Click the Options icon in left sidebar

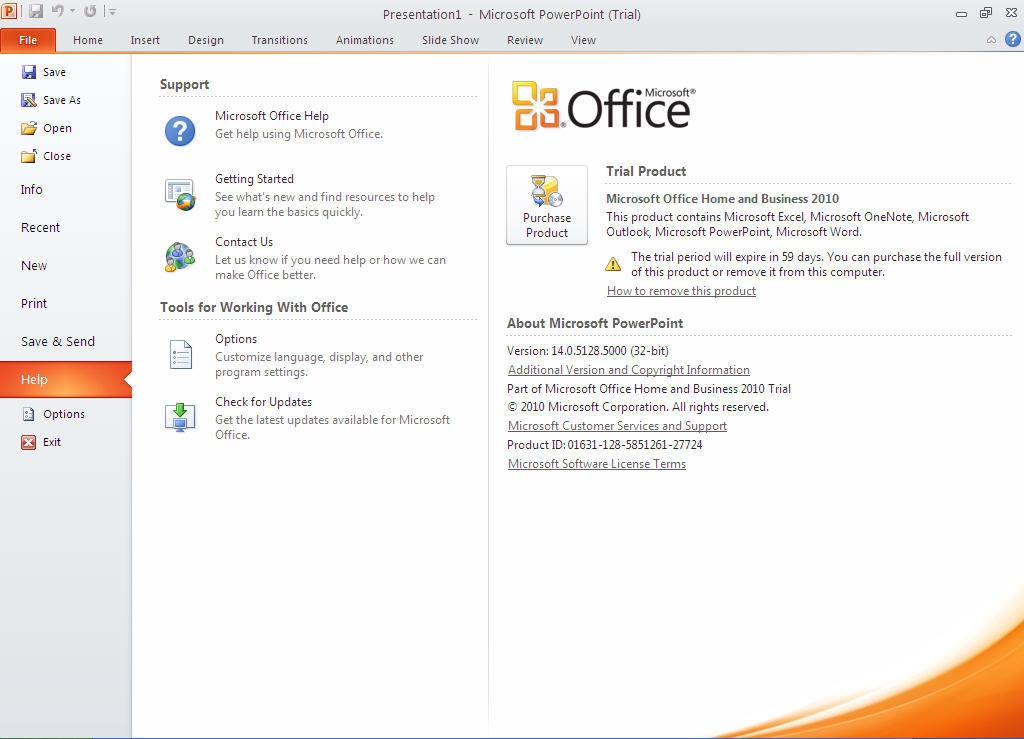[29, 414]
